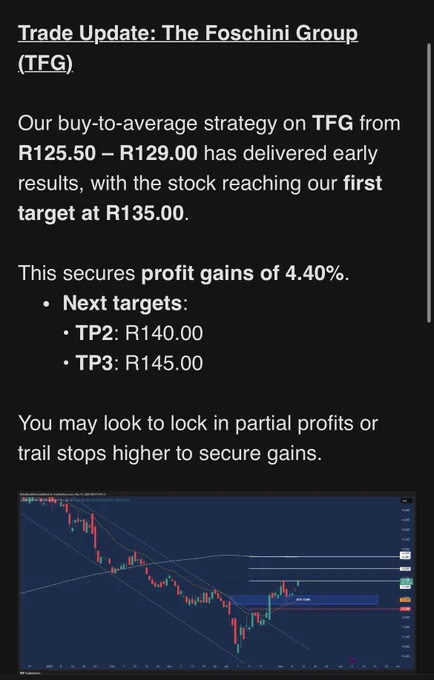Click the bold text first target at R135.00
434x680 pixels.
coord(200,198)
